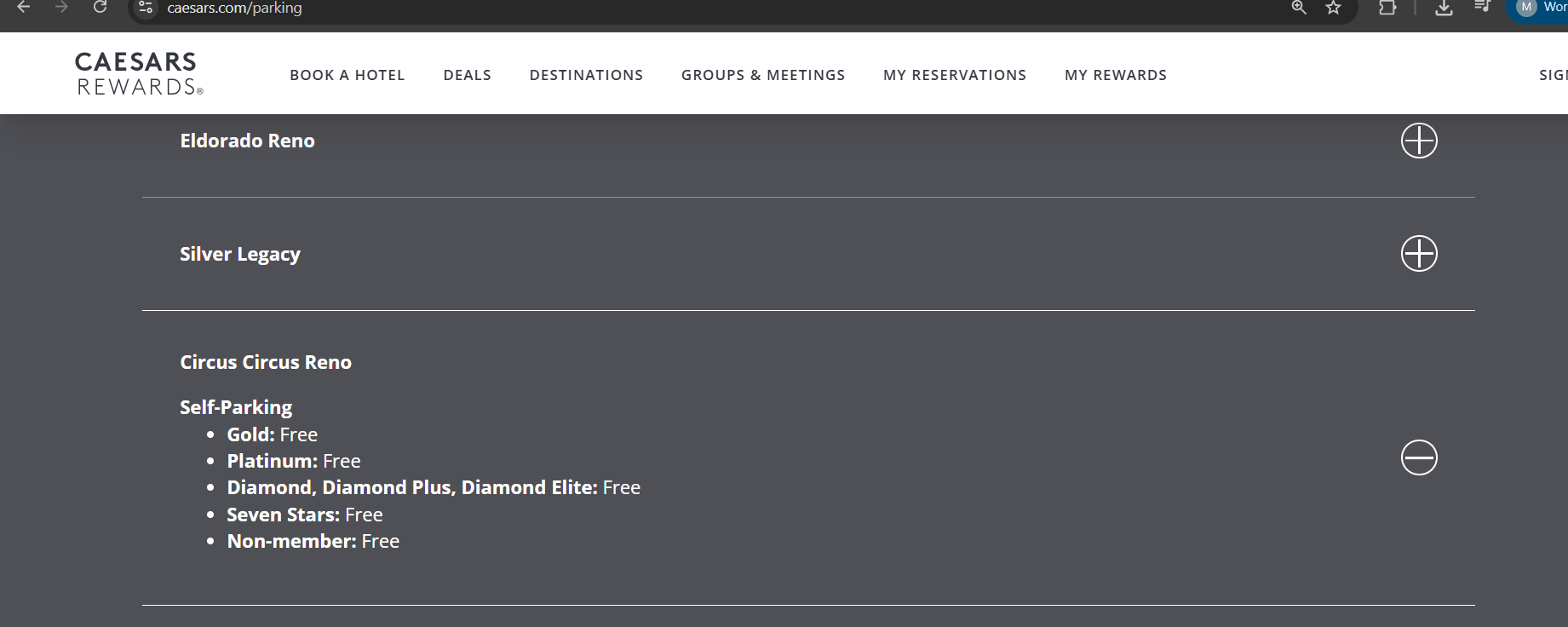This screenshot has height=627, width=1568.
Task: Open the Book a Hotel menu
Action: (x=347, y=75)
